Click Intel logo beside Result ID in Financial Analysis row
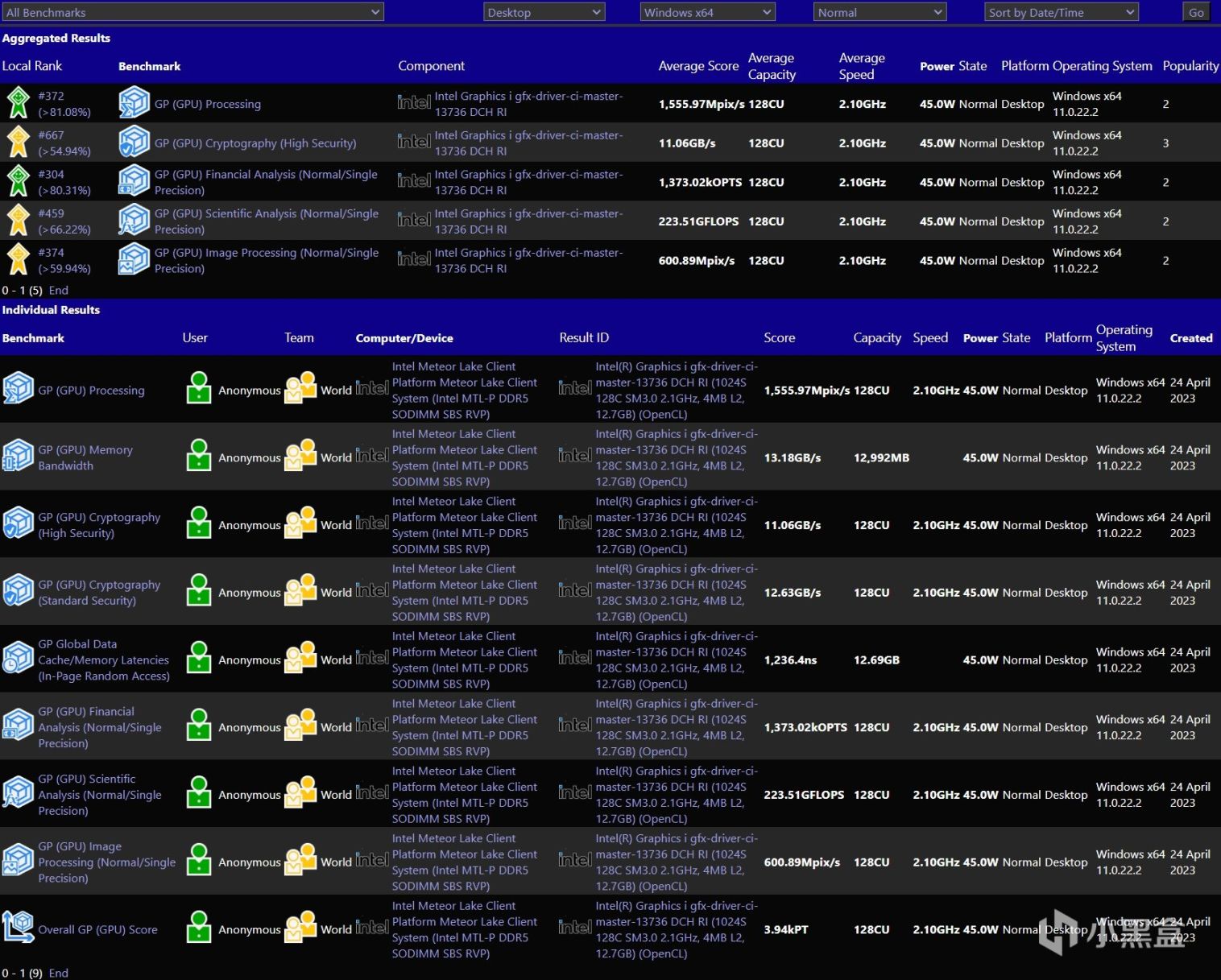This screenshot has width=1221, height=980. coord(575,725)
